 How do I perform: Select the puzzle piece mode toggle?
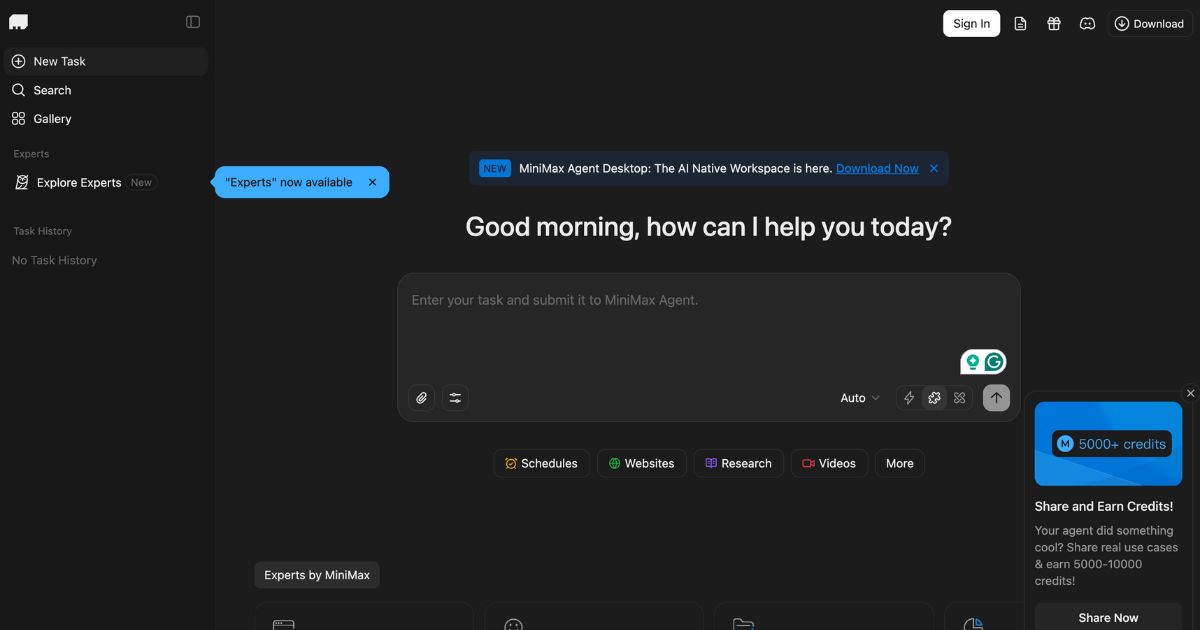934,398
